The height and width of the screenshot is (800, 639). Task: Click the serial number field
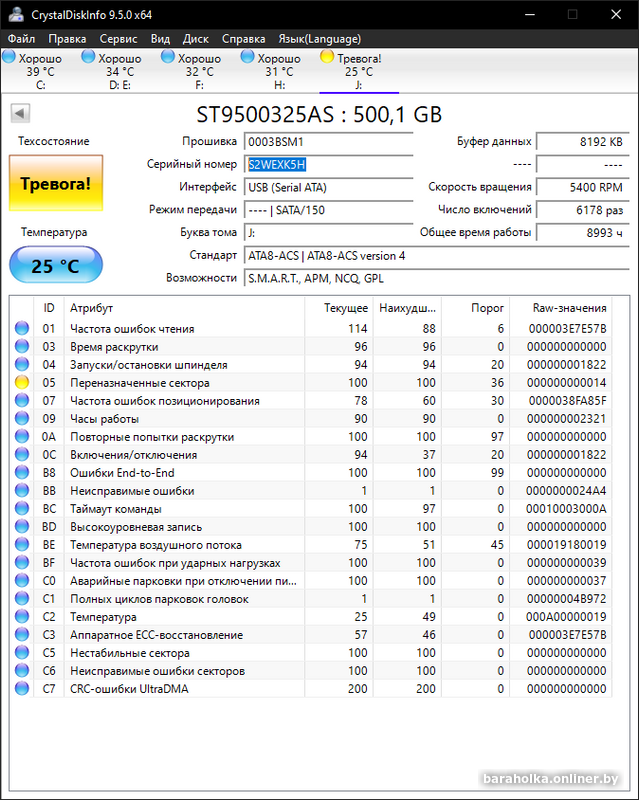click(328, 164)
